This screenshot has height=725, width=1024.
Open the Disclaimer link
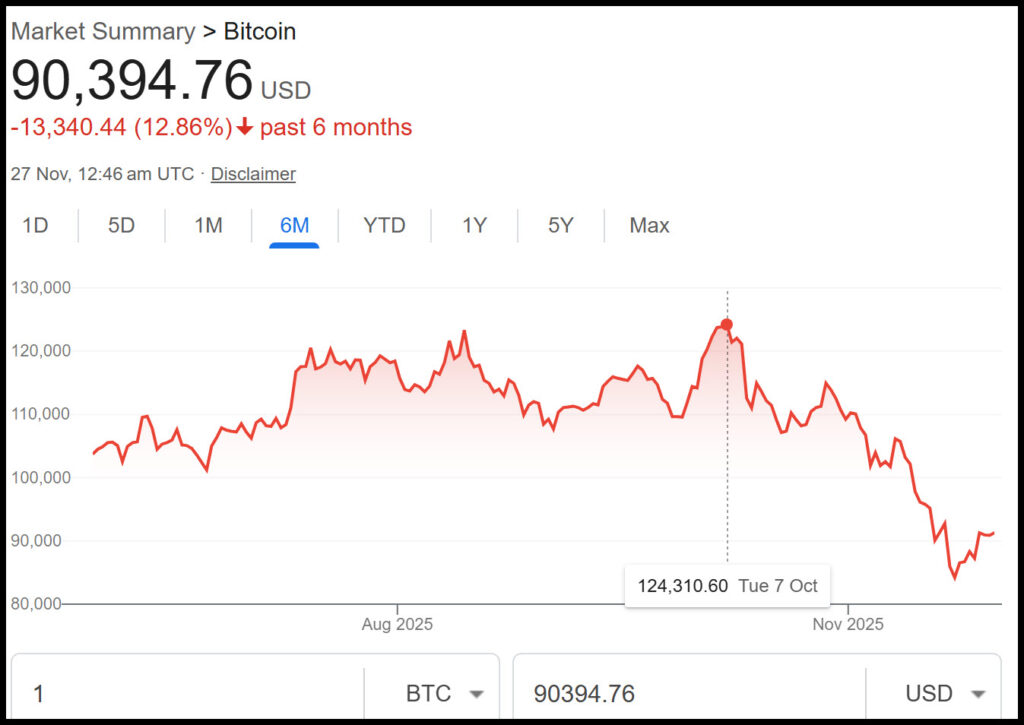253,174
